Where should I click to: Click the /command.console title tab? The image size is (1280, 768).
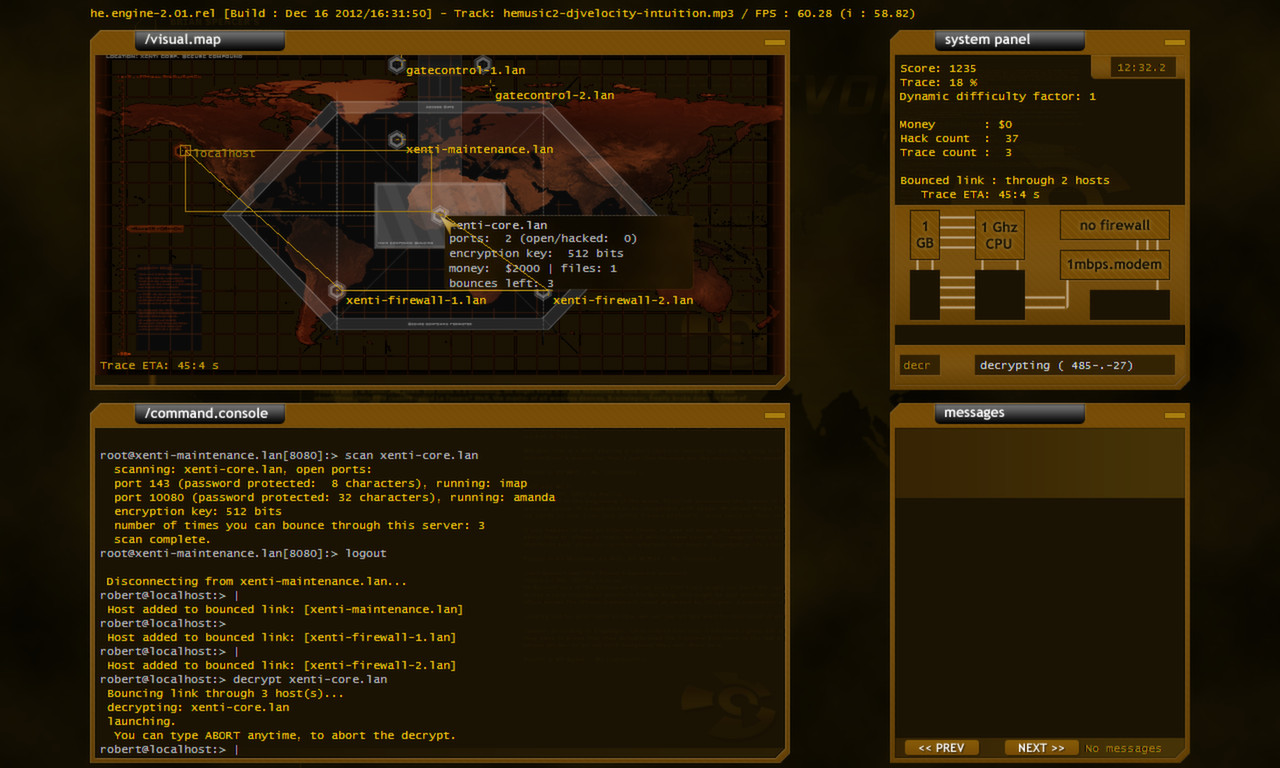tap(208, 413)
